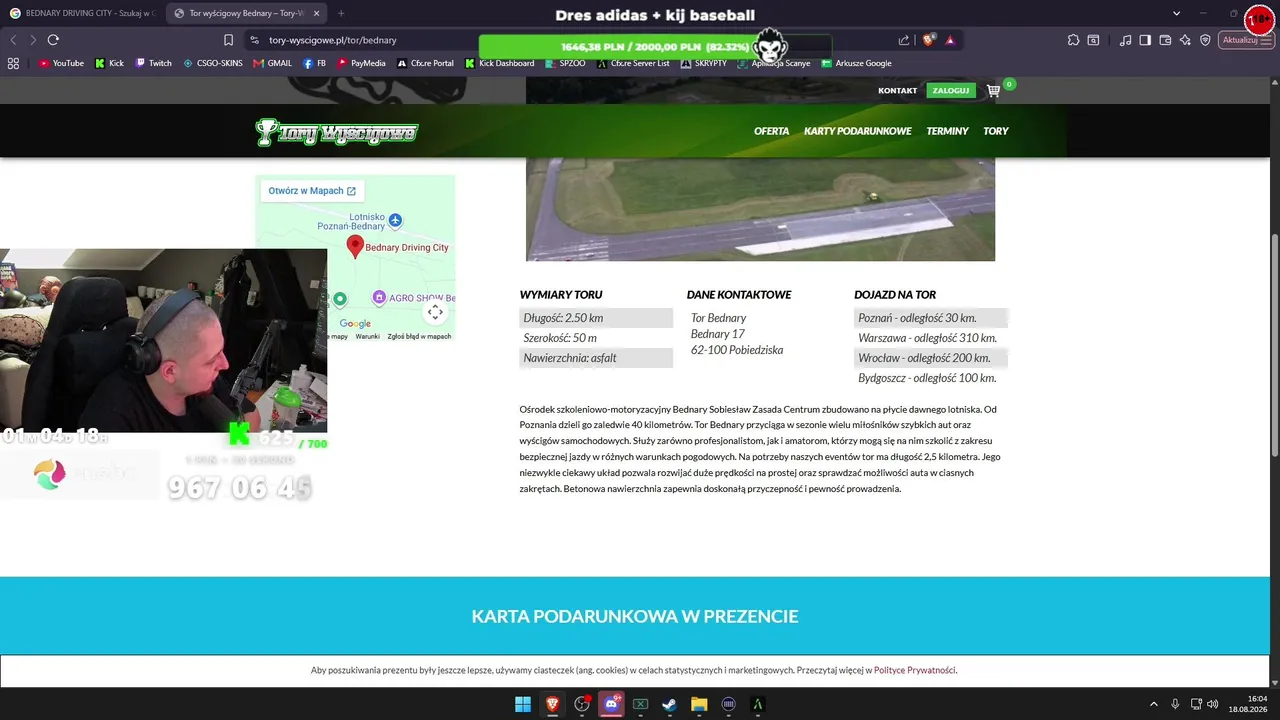Open the KONTAKT link in the header
The width and height of the screenshot is (1280, 720).
(x=897, y=91)
